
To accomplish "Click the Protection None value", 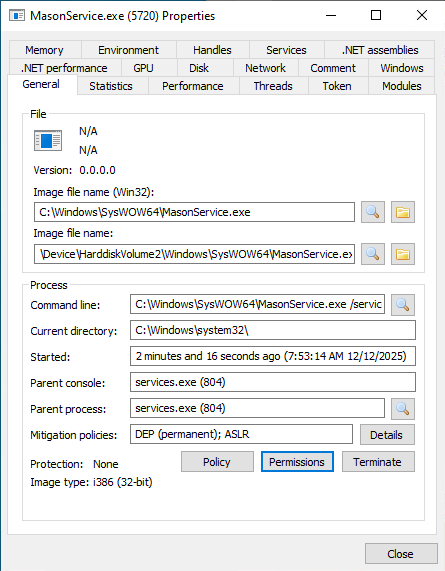I will 106,464.
